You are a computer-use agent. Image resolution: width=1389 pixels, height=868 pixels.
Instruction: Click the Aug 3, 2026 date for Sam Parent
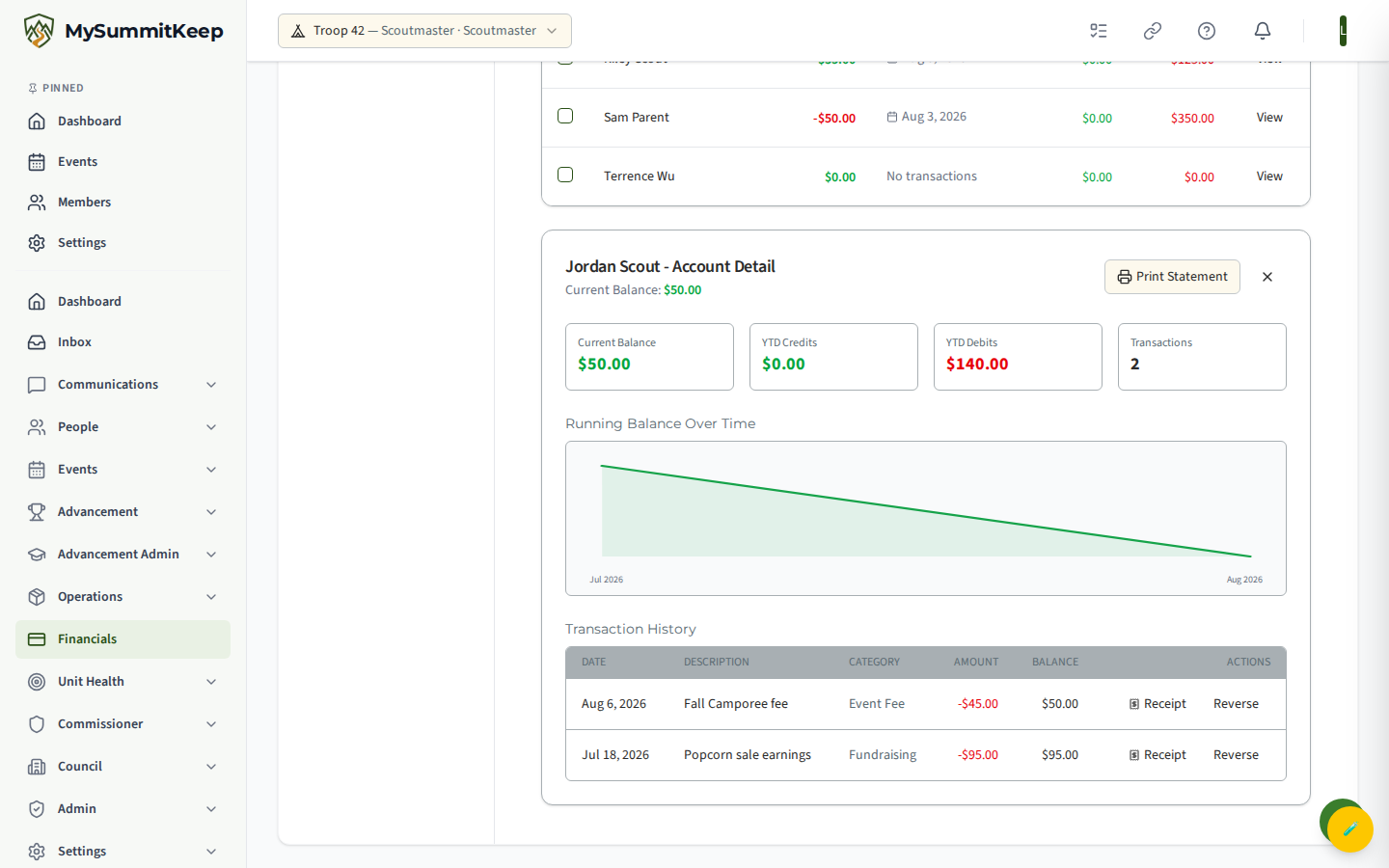click(x=926, y=117)
